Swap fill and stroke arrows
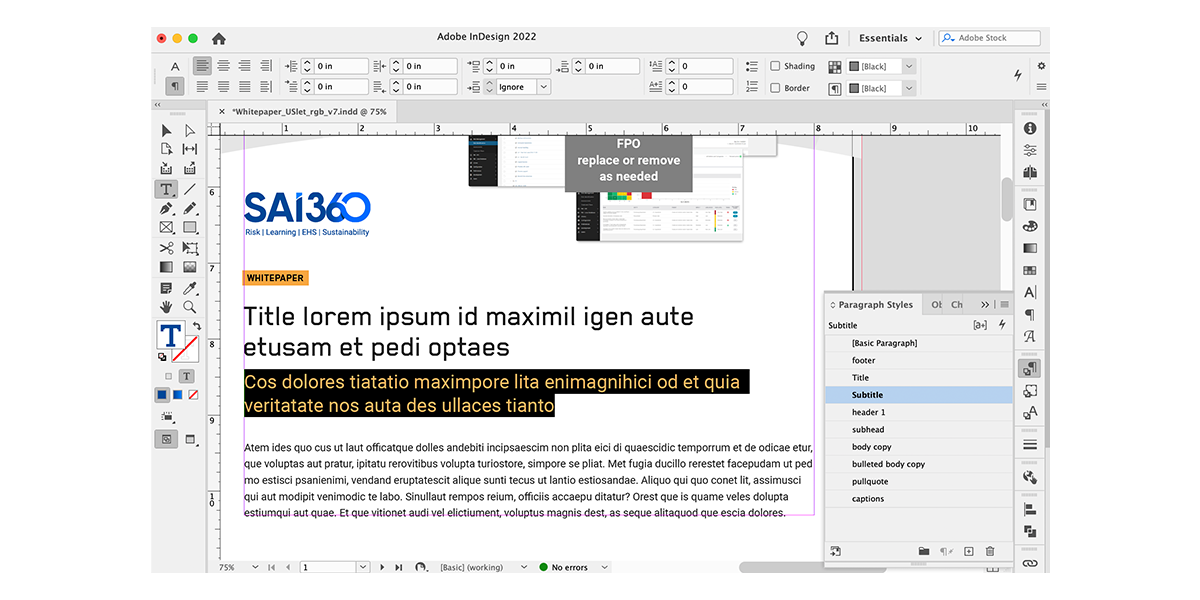1200x600 pixels. [x=197, y=326]
